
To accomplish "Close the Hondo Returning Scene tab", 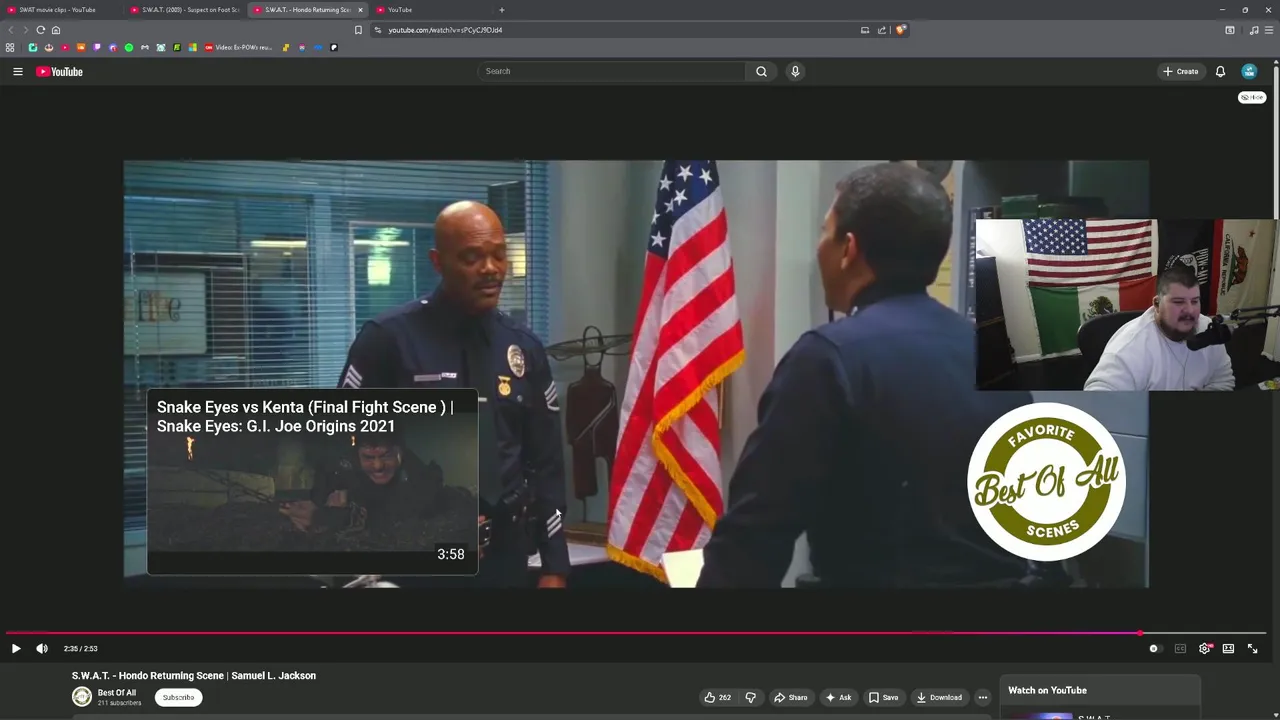I will 360,10.
